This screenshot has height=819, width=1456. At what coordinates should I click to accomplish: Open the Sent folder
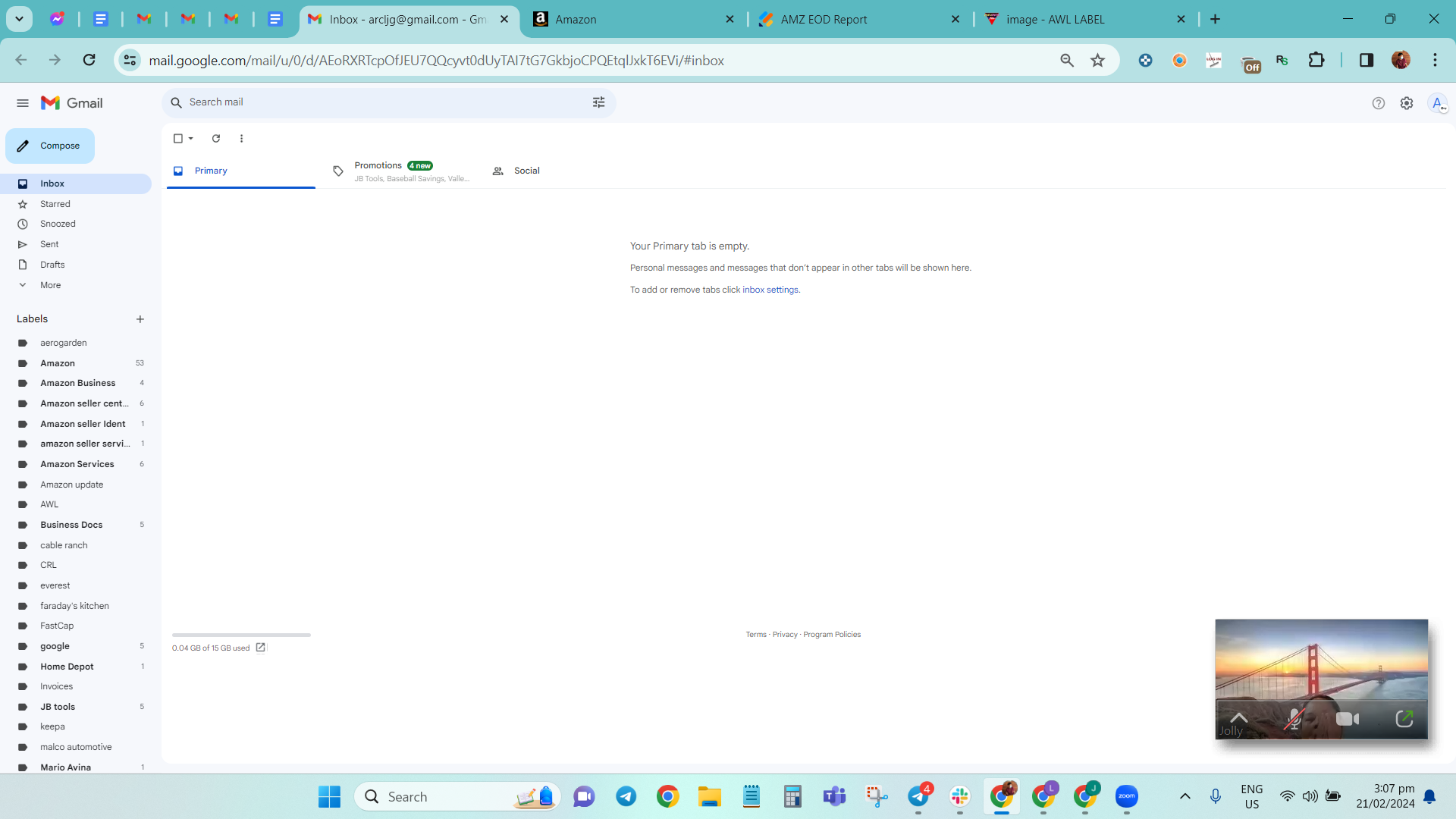(x=76, y=244)
